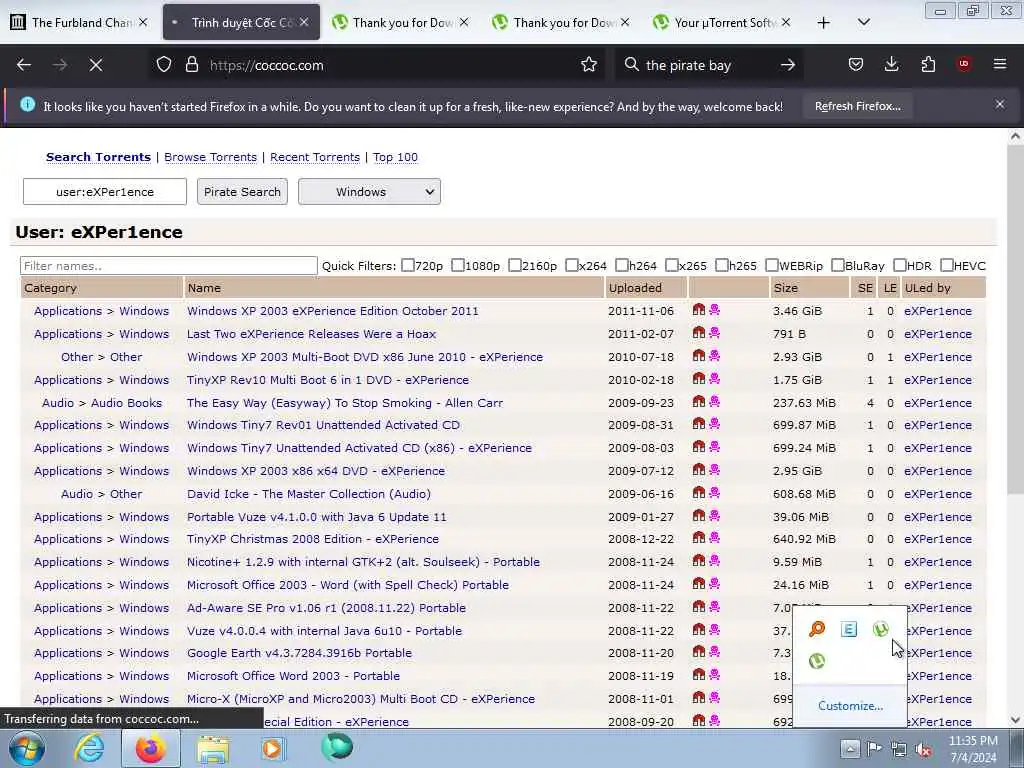
Task: View site security lock information
Action: click(191, 65)
